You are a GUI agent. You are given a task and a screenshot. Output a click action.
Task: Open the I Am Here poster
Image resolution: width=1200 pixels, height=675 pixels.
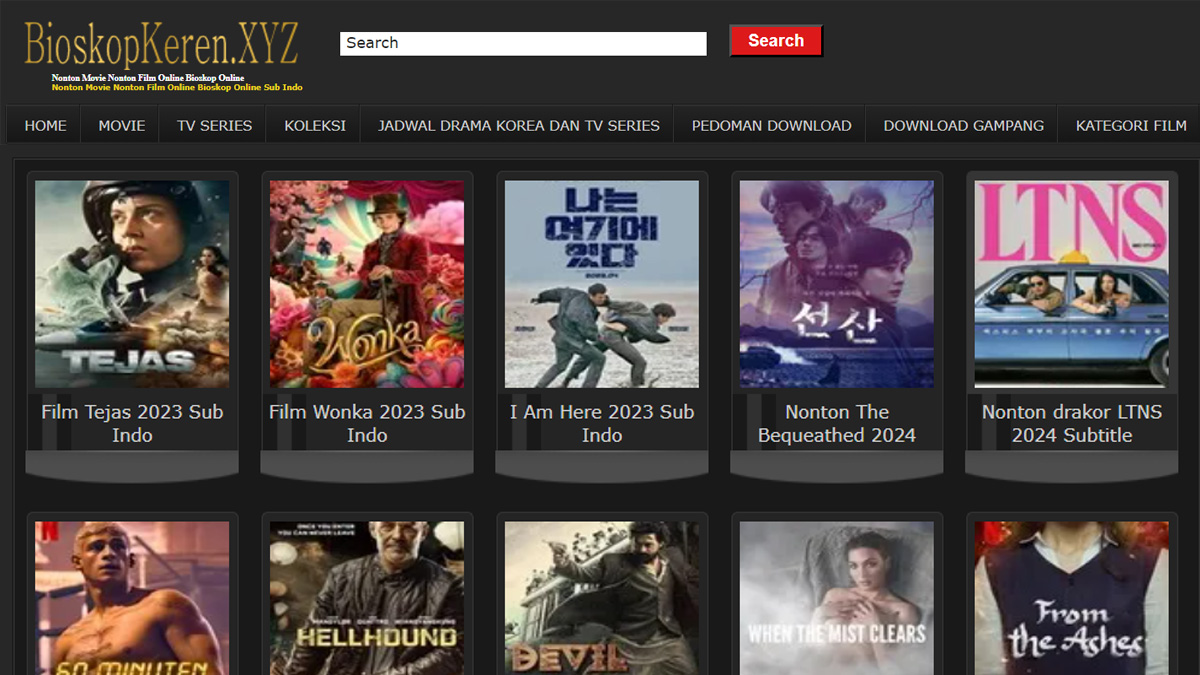[x=601, y=283]
